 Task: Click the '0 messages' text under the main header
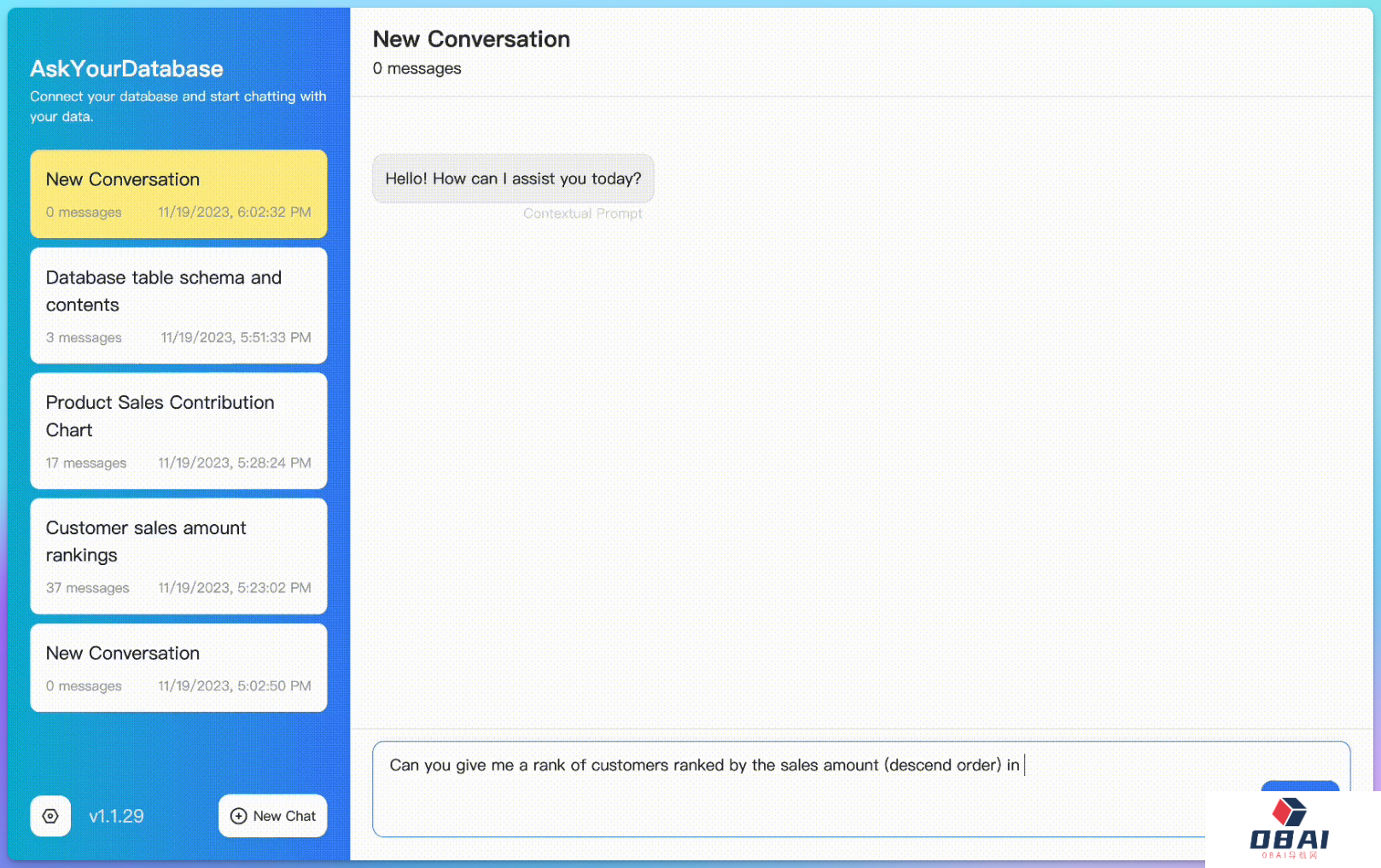click(x=417, y=68)
